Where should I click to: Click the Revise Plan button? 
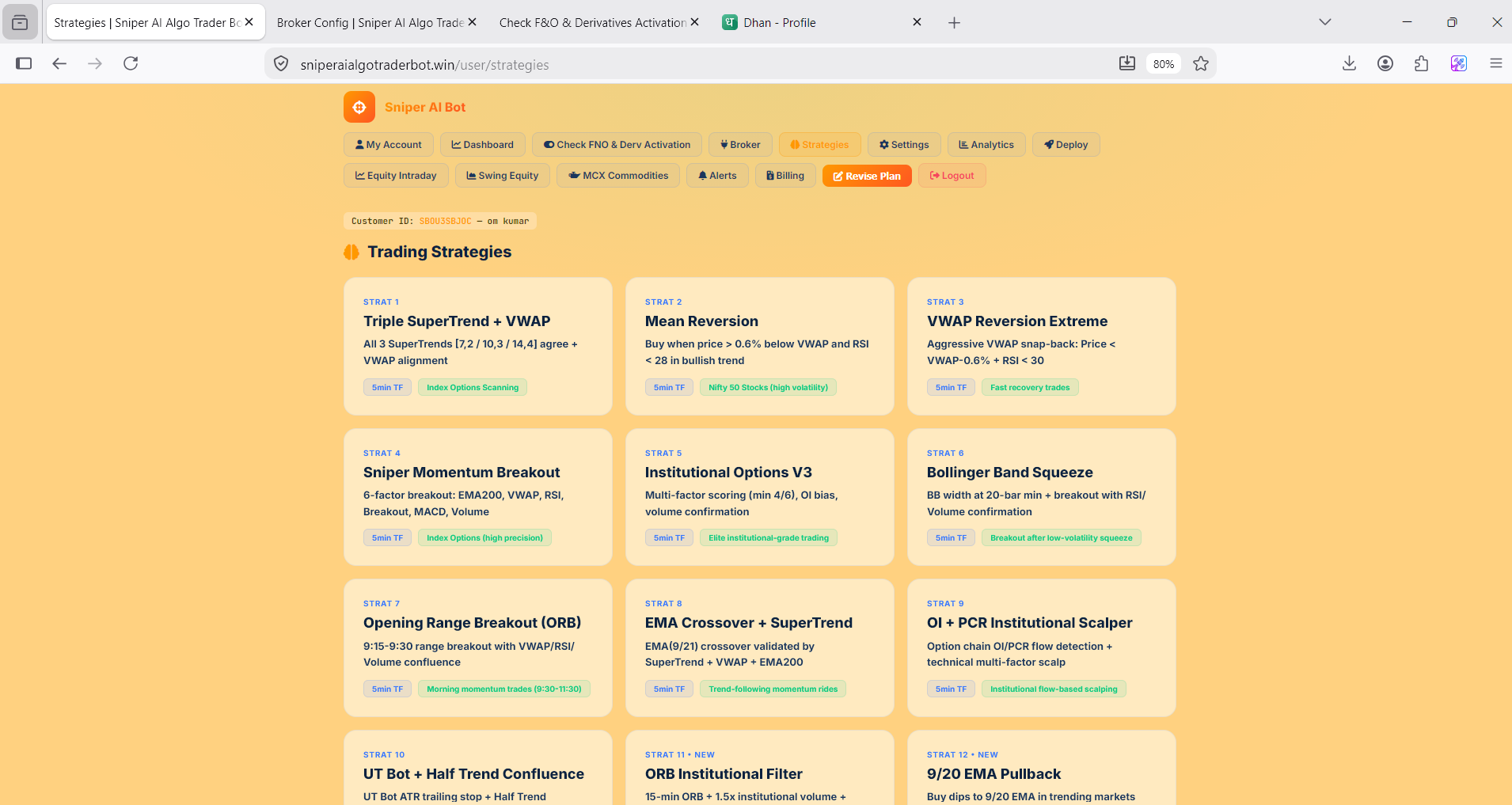point(867,176)
